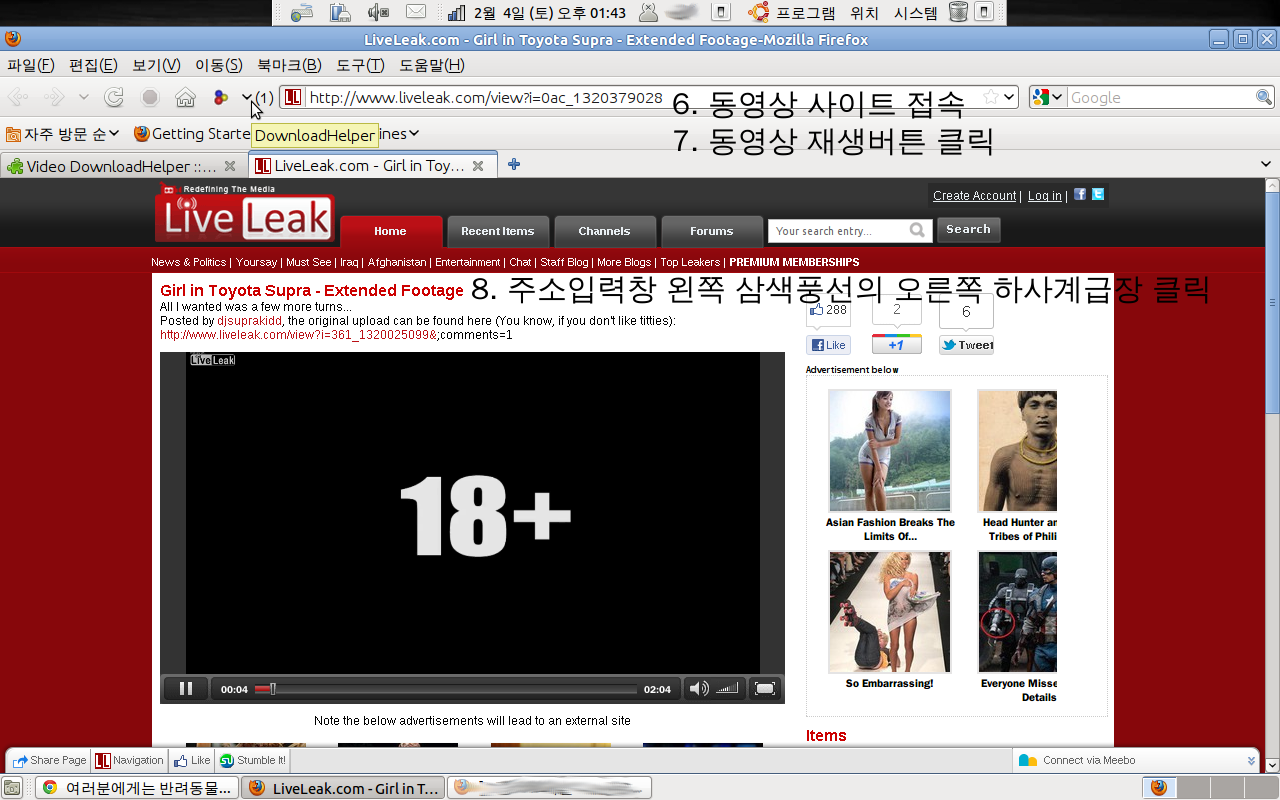Screen dimensions: 1280x800
Task: Go back with the browser Back arrow
Action: pyautogui.click(x=19, y=97)
